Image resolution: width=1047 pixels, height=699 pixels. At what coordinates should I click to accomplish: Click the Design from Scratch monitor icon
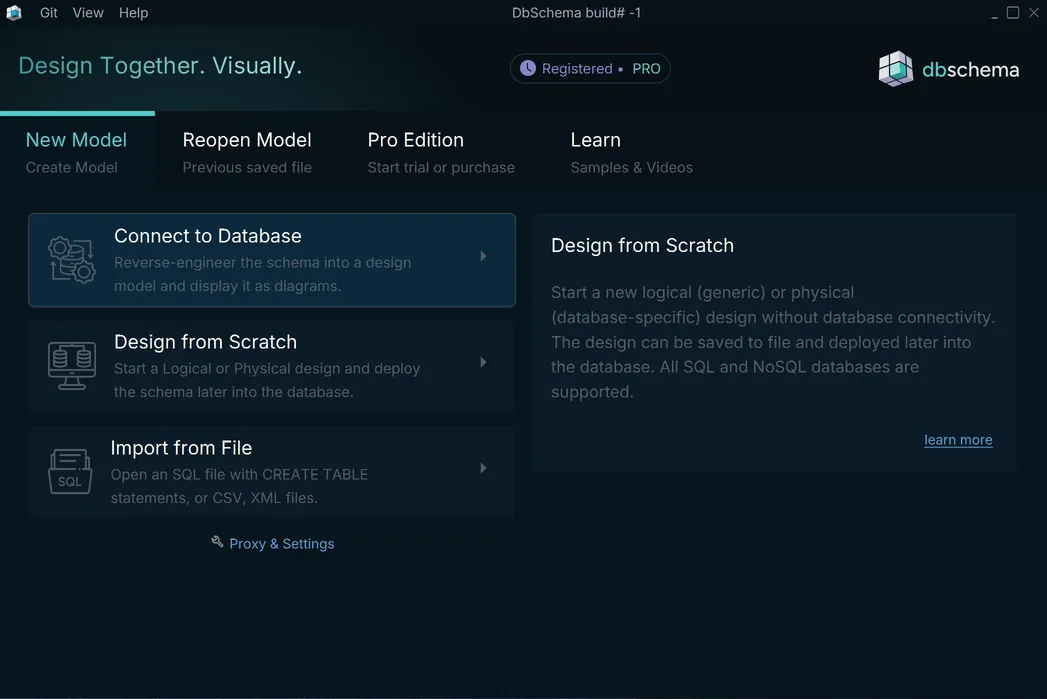70,366
